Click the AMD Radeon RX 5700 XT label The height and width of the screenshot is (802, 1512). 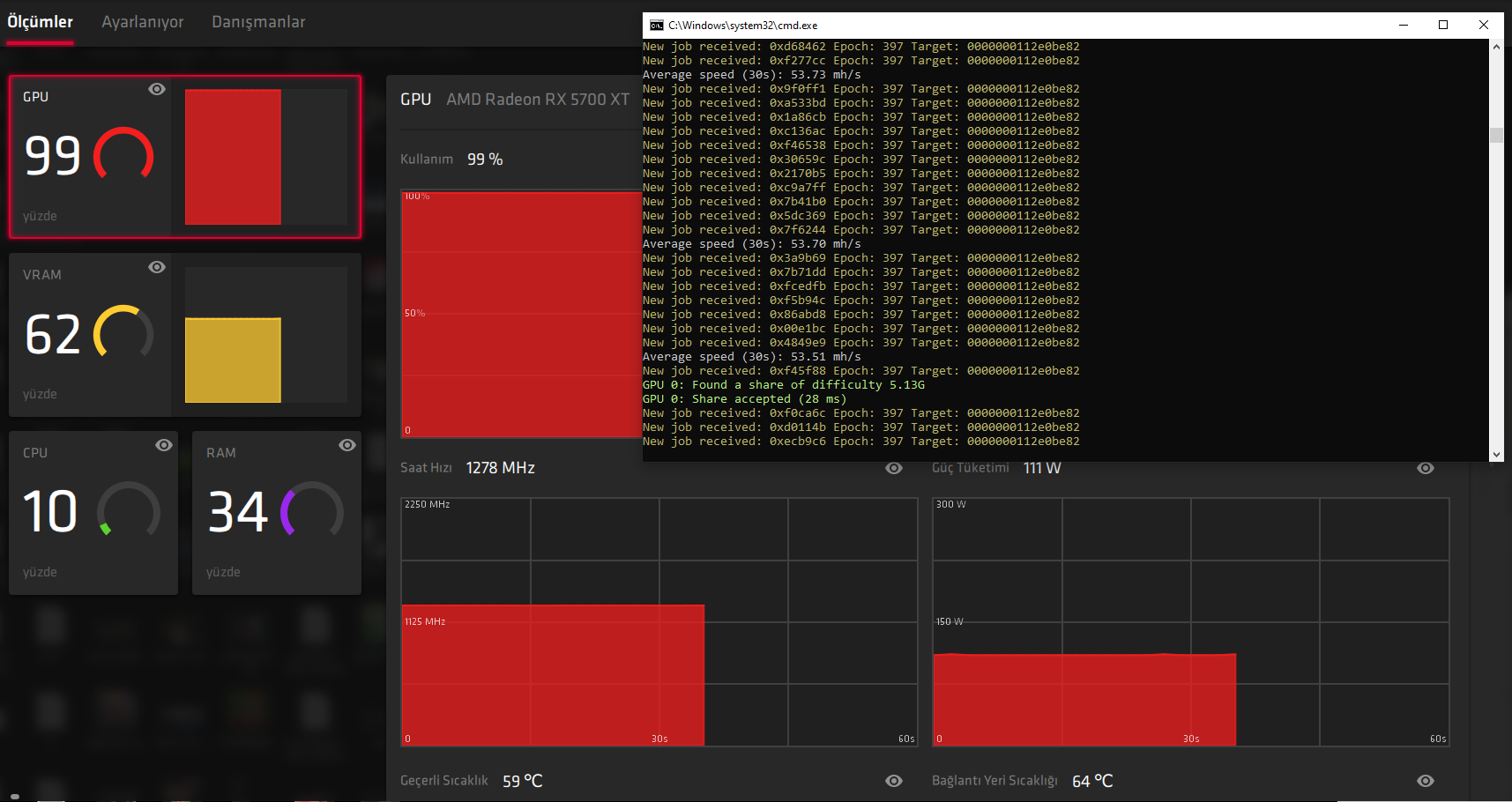click(538, 100)
